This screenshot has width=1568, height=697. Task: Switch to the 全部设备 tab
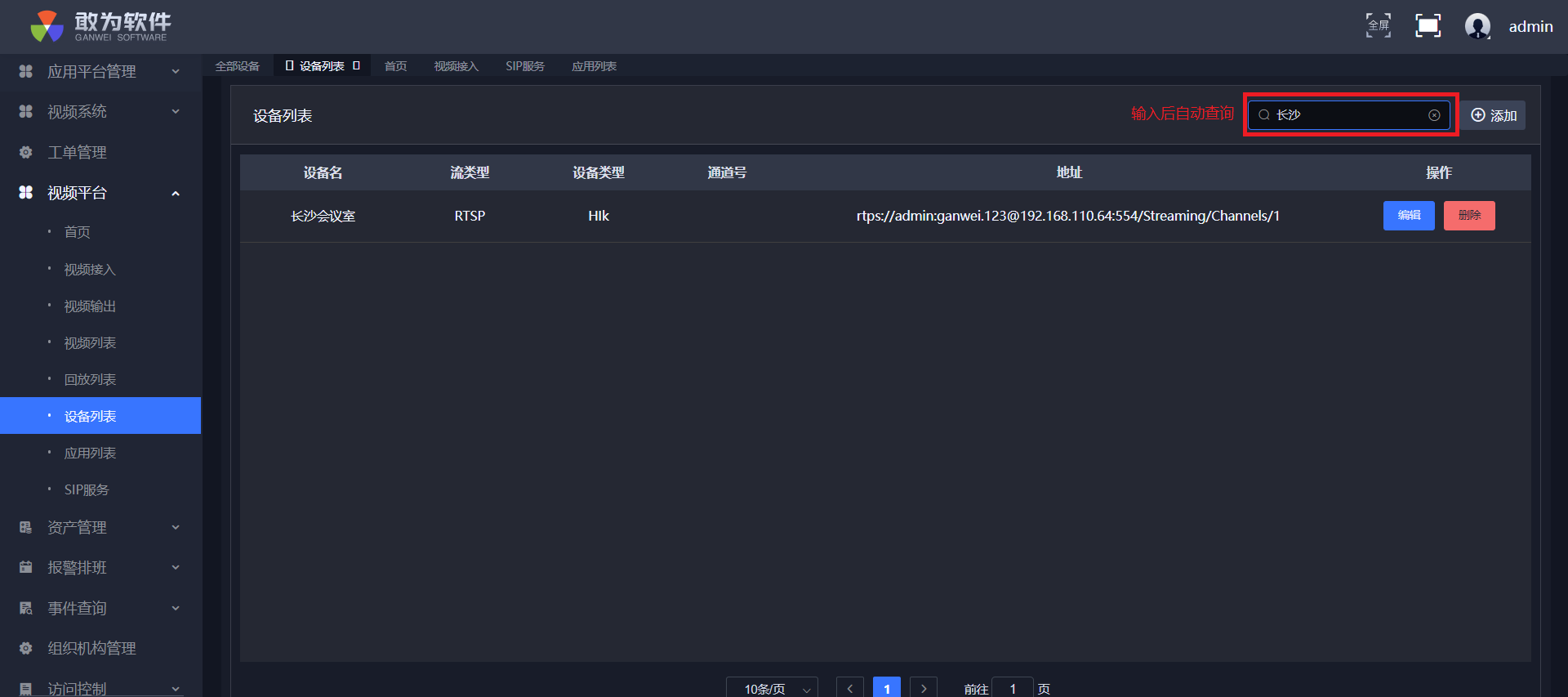(x=238, y=66)
